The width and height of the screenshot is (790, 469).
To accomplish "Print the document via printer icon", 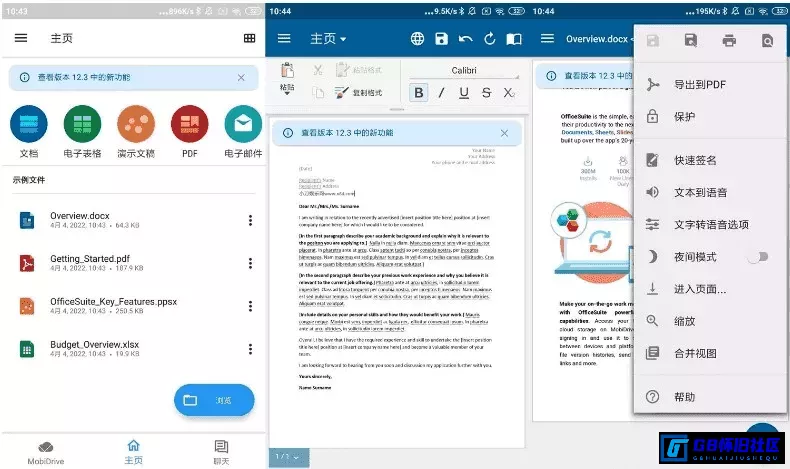I will click(x=729, y=40).
